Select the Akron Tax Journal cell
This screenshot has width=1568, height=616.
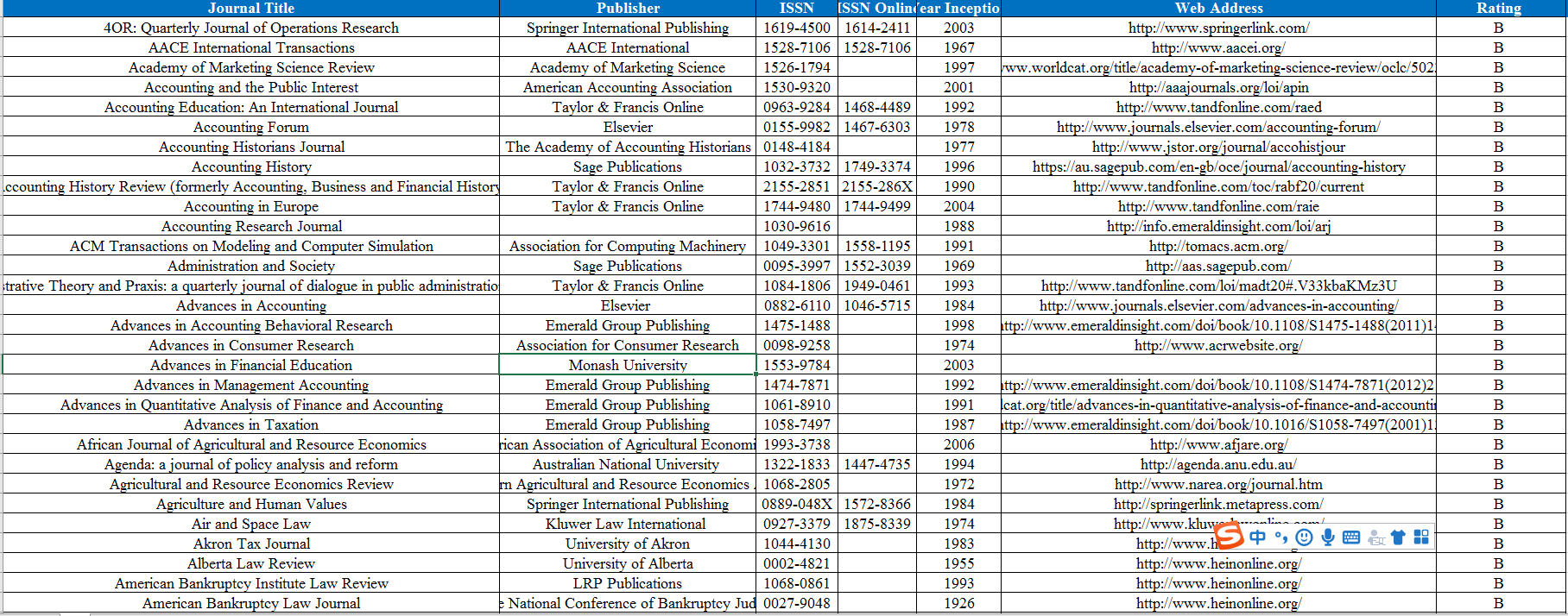point(251,544)
